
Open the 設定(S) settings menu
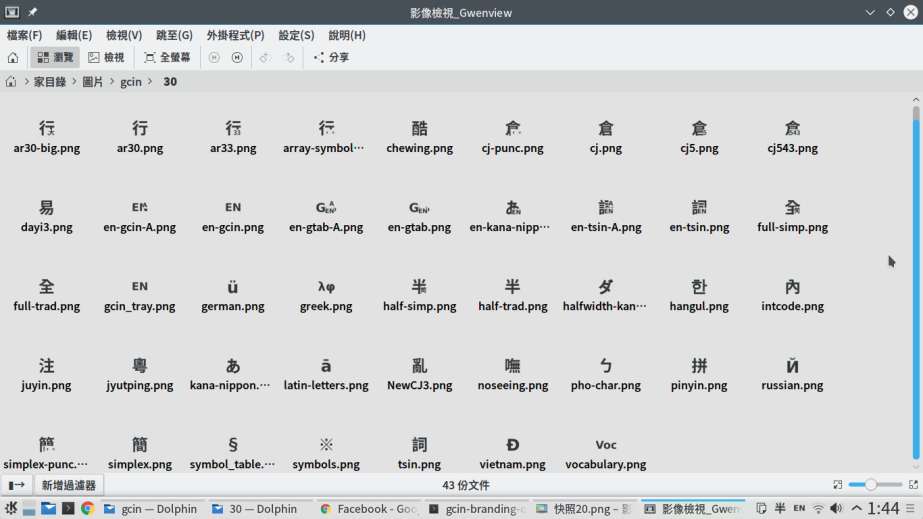pos(296,35)
